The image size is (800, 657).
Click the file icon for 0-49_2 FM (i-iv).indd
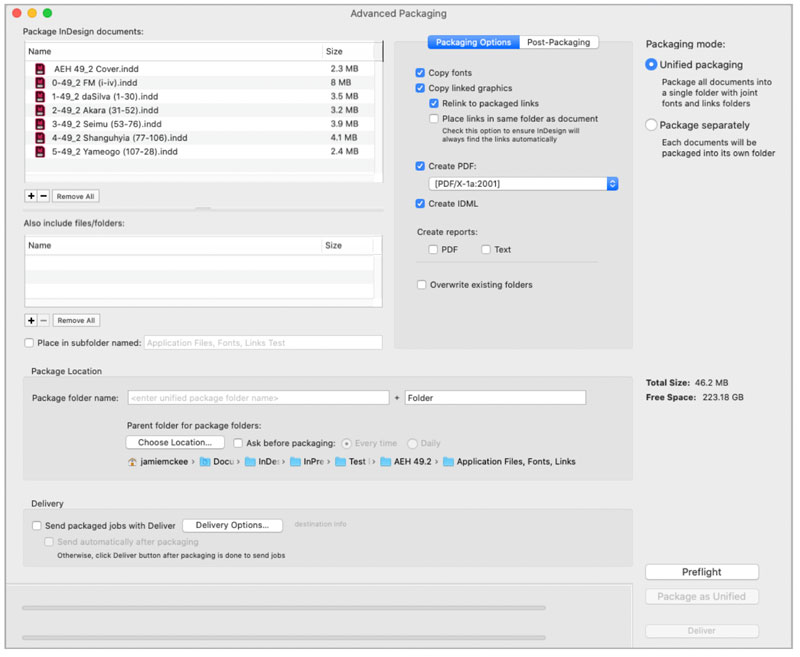(x=40, y=83)
